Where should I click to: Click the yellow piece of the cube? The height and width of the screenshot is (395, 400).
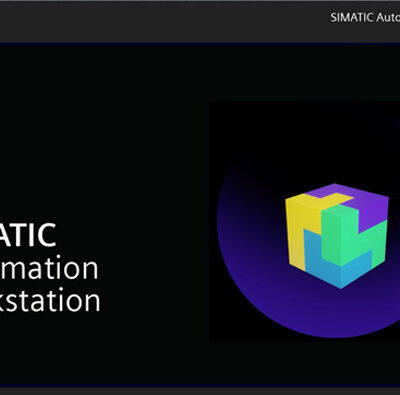coord(297,230)
